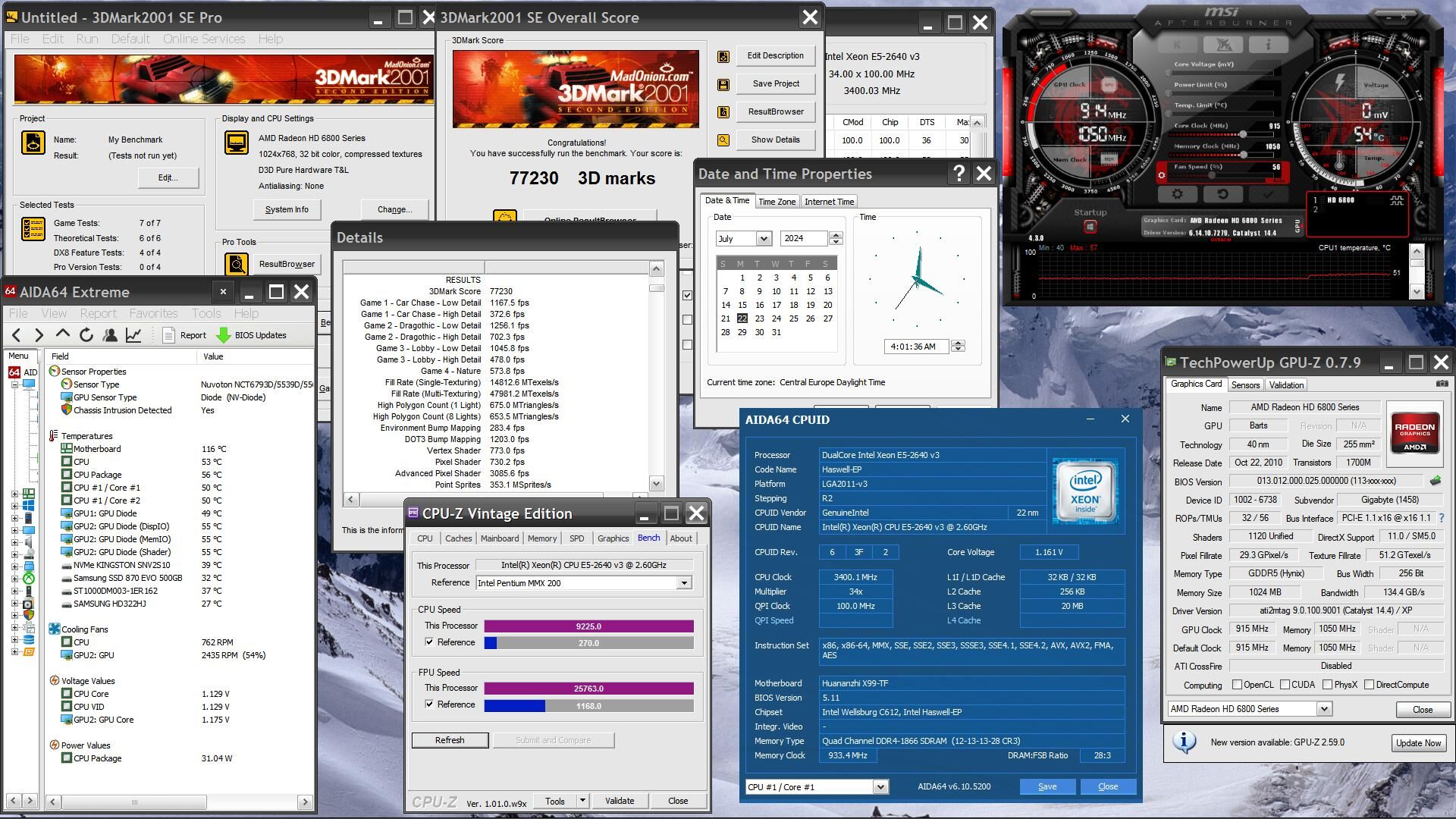Screen dimensions: 1456x819
Task: Open GPU-Z graphics card selector dropdown
Action: (x=1324, y=709)
